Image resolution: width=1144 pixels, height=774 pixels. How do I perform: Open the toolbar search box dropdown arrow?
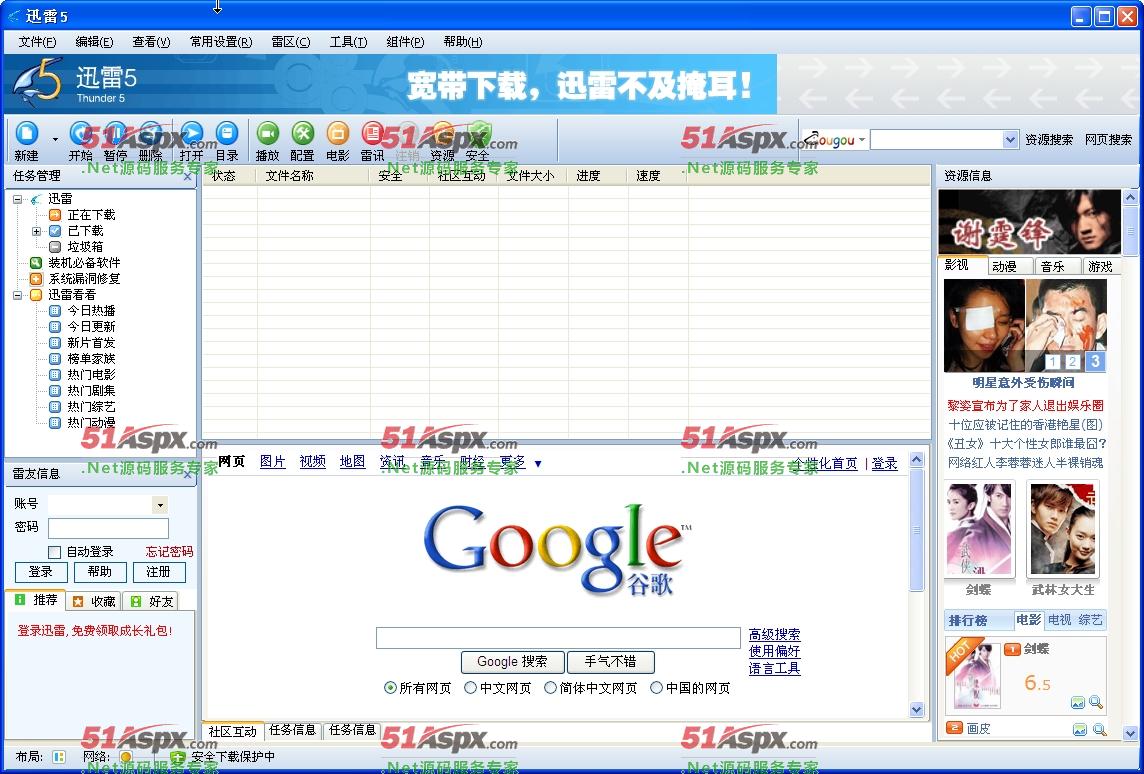click(1010, 139)
